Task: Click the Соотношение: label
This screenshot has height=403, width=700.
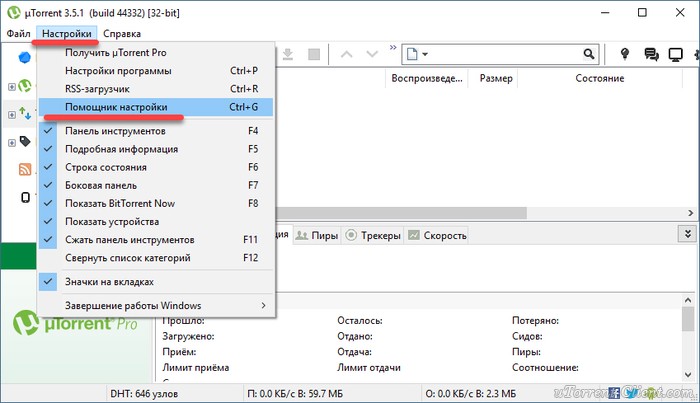Action: coord(545,368)
